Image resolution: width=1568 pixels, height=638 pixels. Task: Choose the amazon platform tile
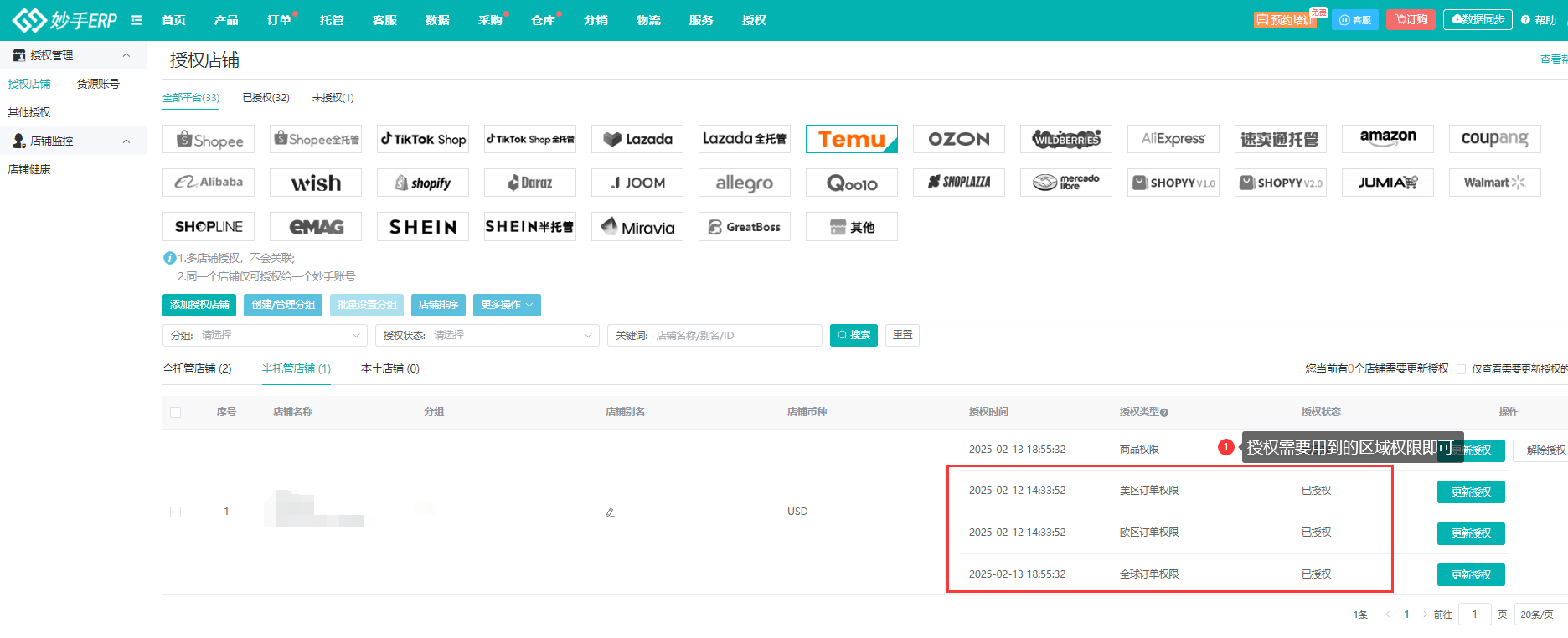1388,139
